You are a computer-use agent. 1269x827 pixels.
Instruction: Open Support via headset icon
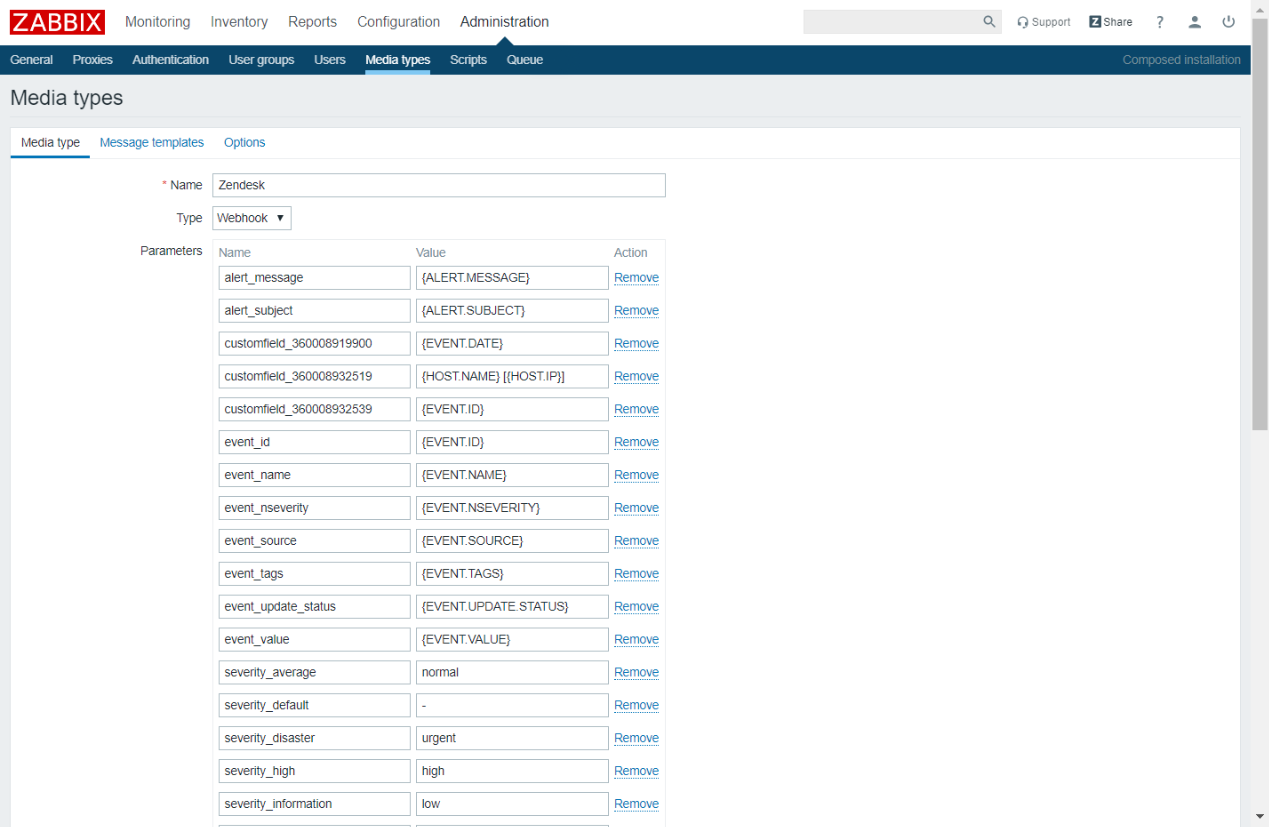(x=1023, y=22)
